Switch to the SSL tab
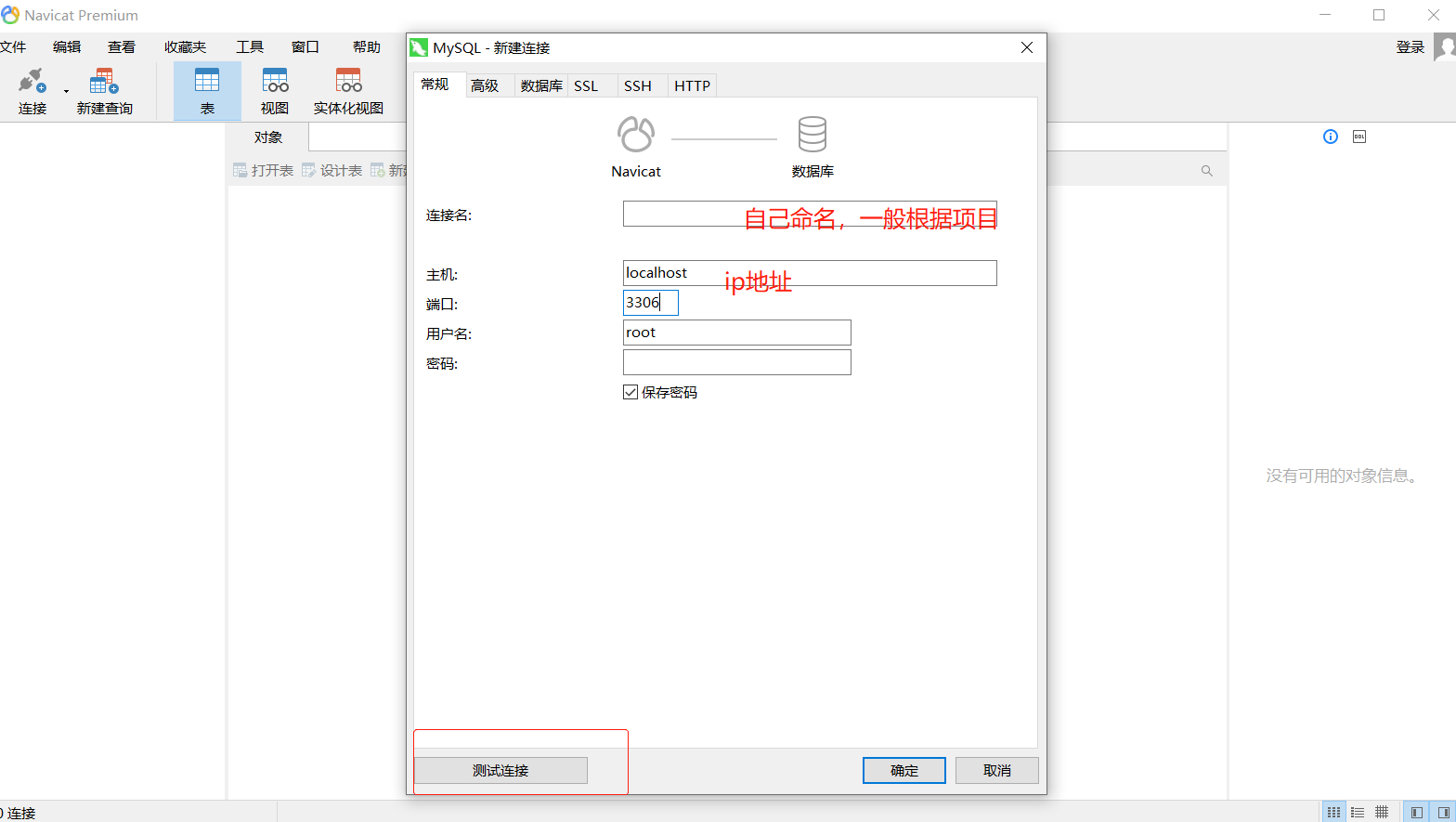 [586, 85]
